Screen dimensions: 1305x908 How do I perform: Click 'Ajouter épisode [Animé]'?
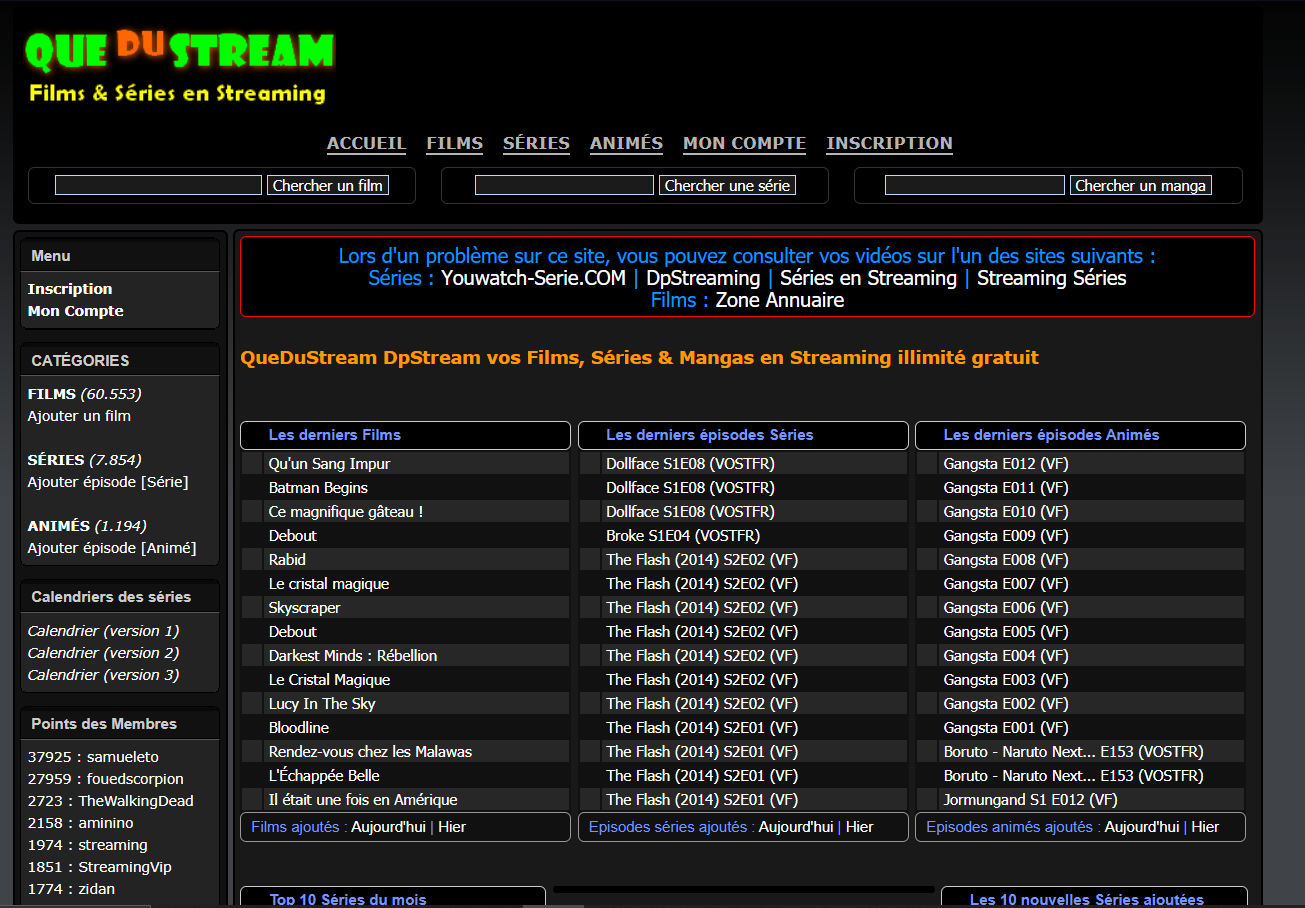[x=112, y=548]
